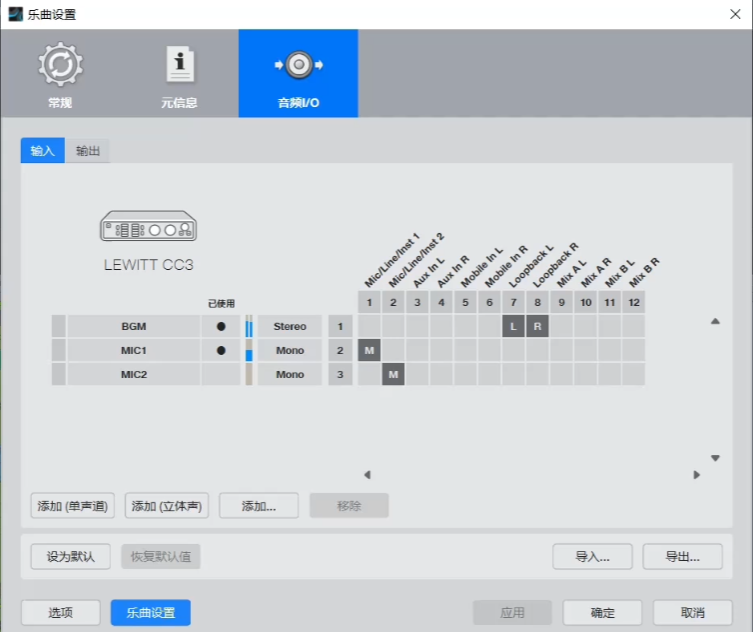Toggle BGM left channel L on Loopback L
This screenshot has width=753, height=632.
513,327
